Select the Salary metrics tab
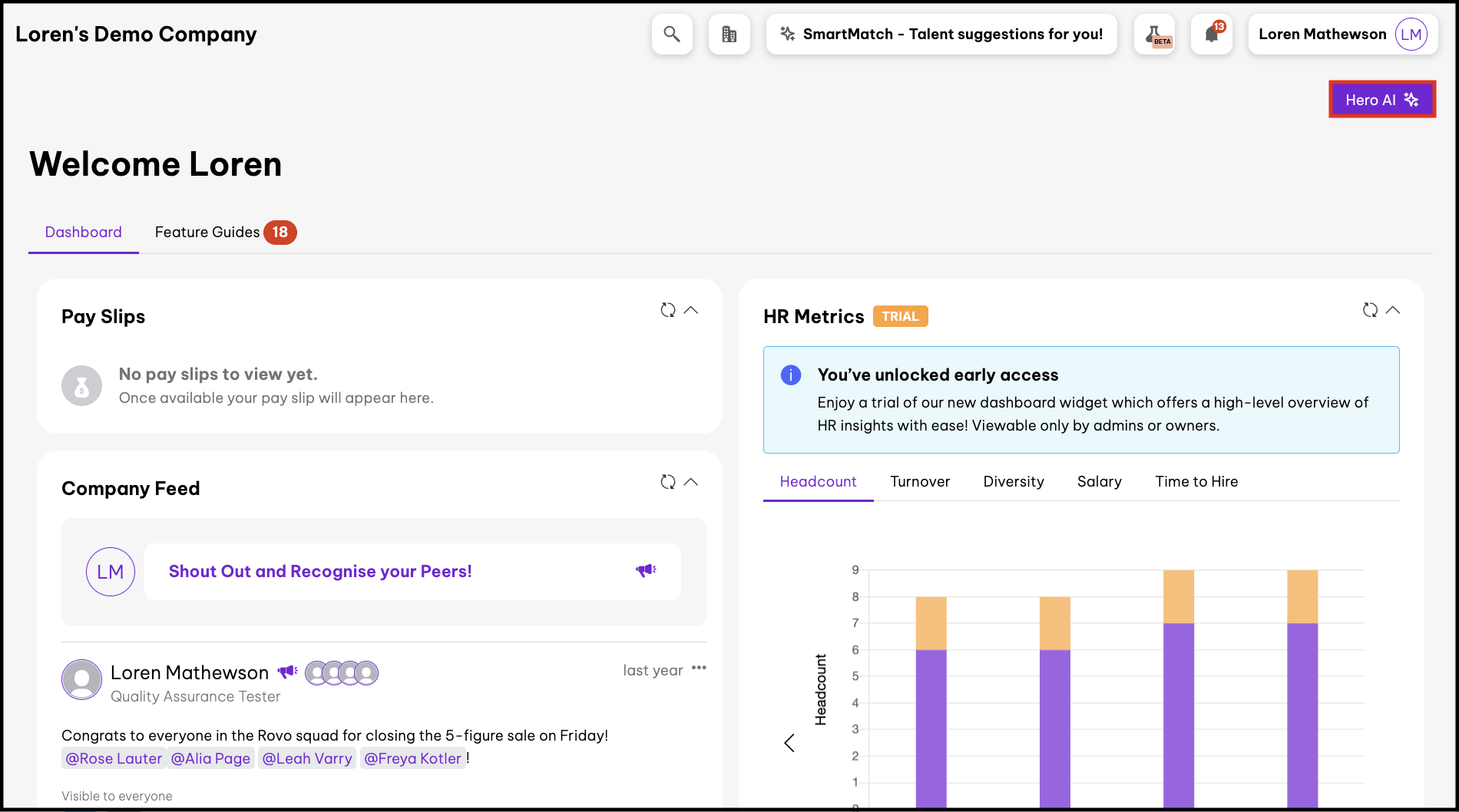The width and height of the screenshot is (1459, 812). coord(1100,481)
